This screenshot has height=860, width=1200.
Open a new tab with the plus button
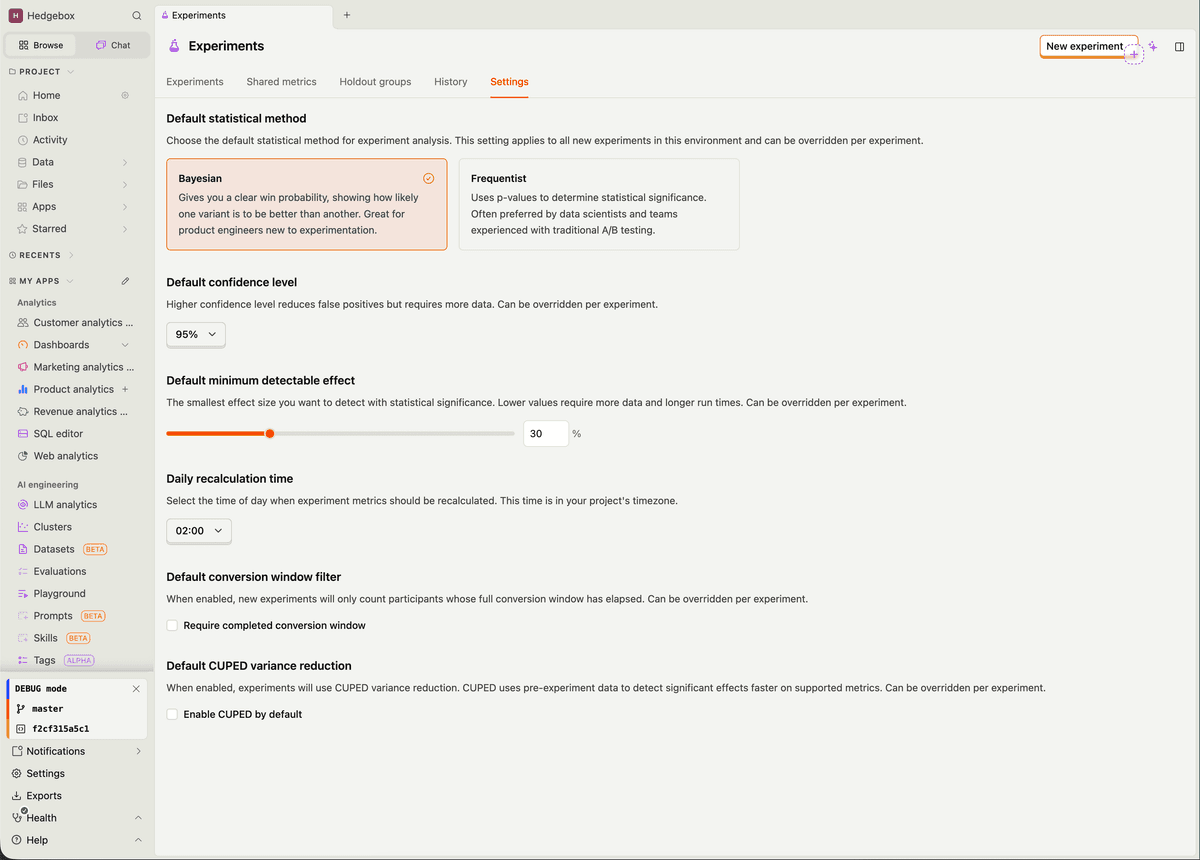(347, 15)
